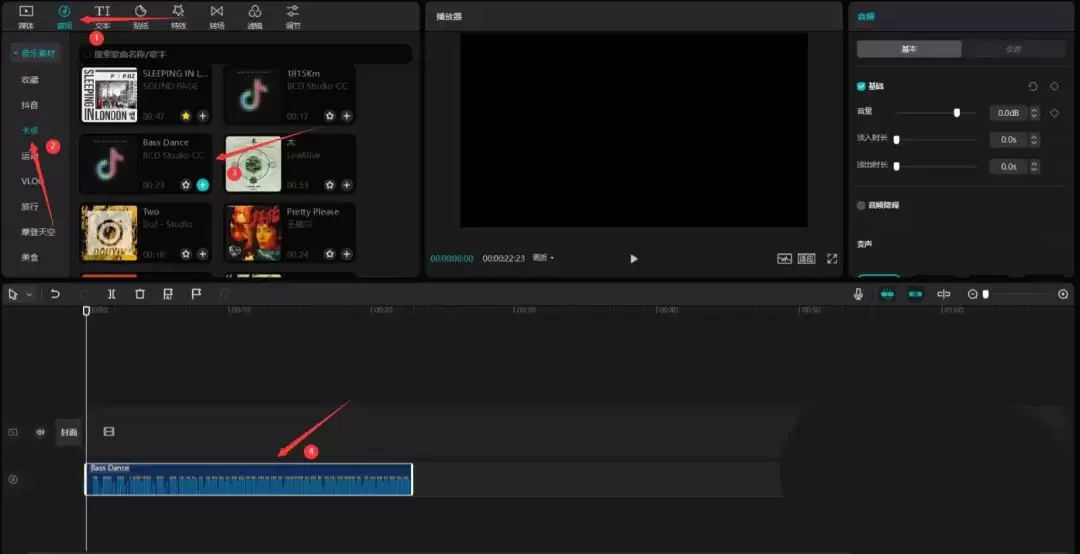Open the 媒体 media tab
The height and width of the screenshot is (554, 1080).
pos(25,17)
